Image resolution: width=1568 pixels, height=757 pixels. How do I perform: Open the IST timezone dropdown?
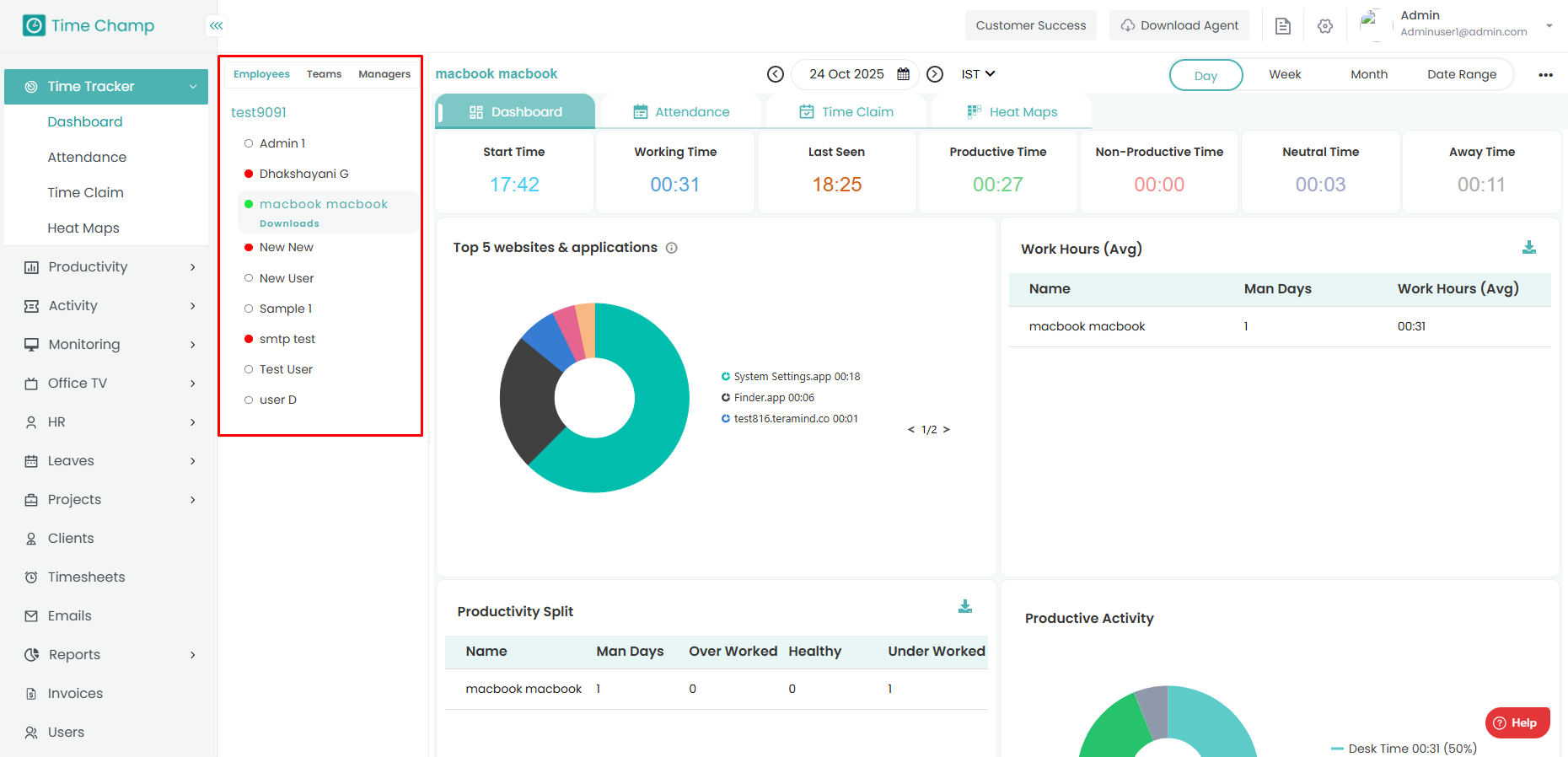[978, 74]
